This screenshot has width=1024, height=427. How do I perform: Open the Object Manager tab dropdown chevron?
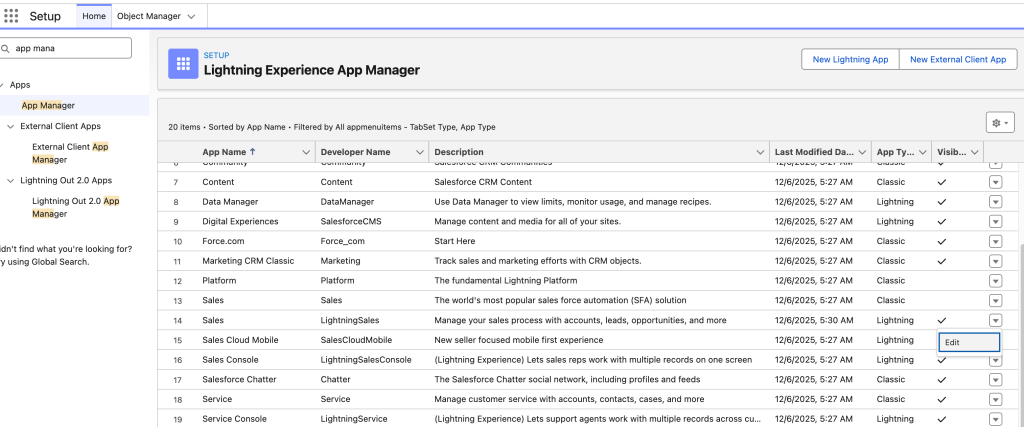[191, 16]
